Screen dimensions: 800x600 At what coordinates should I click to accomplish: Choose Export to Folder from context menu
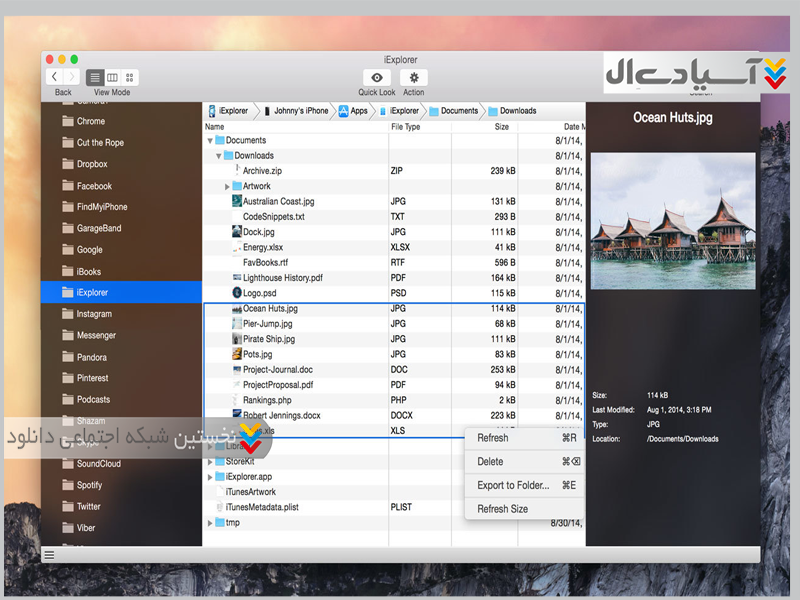[x=513, y=486]
